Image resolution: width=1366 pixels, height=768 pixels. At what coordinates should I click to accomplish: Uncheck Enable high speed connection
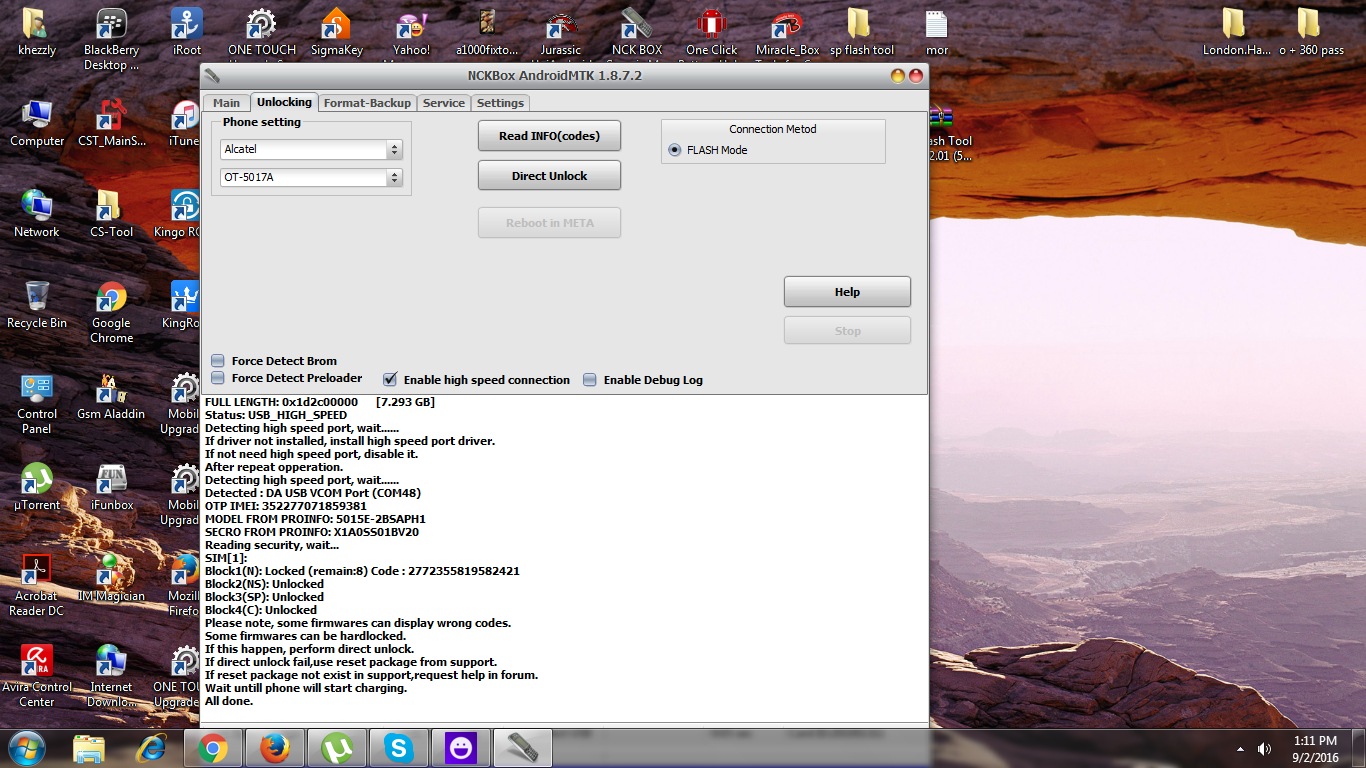391,380
